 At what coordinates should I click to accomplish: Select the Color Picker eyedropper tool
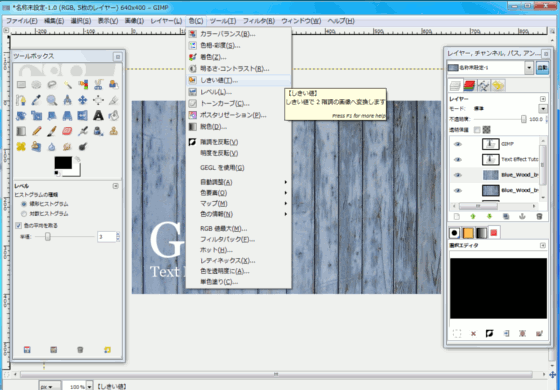[x=36, y=100]
